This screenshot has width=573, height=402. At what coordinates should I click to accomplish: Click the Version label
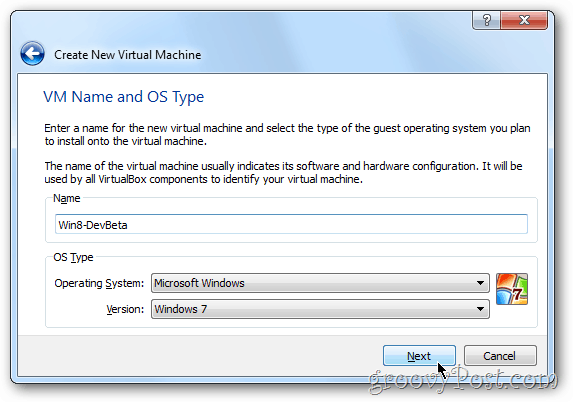pyautogui.click(x=125, y=309)
